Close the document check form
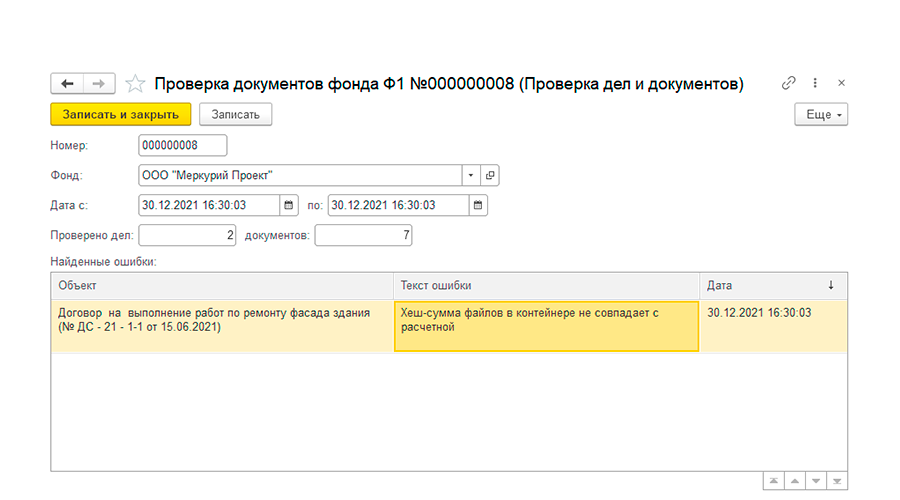Screen dimensions: 900x500 [841, 83]
